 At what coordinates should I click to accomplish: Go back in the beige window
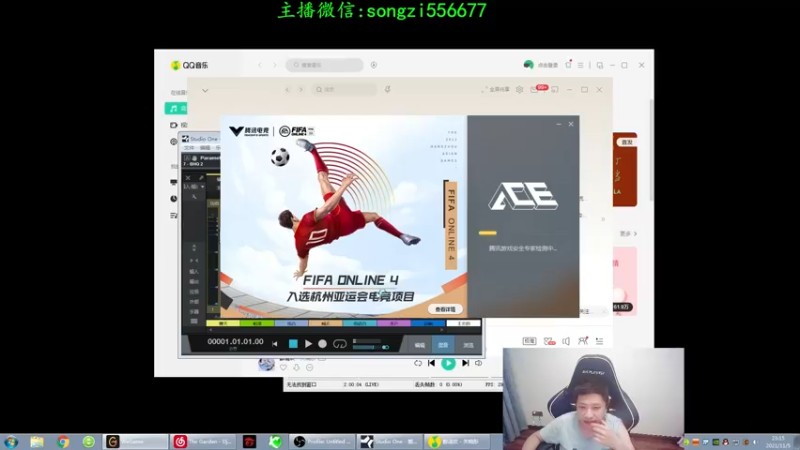(x=287, y=89)
